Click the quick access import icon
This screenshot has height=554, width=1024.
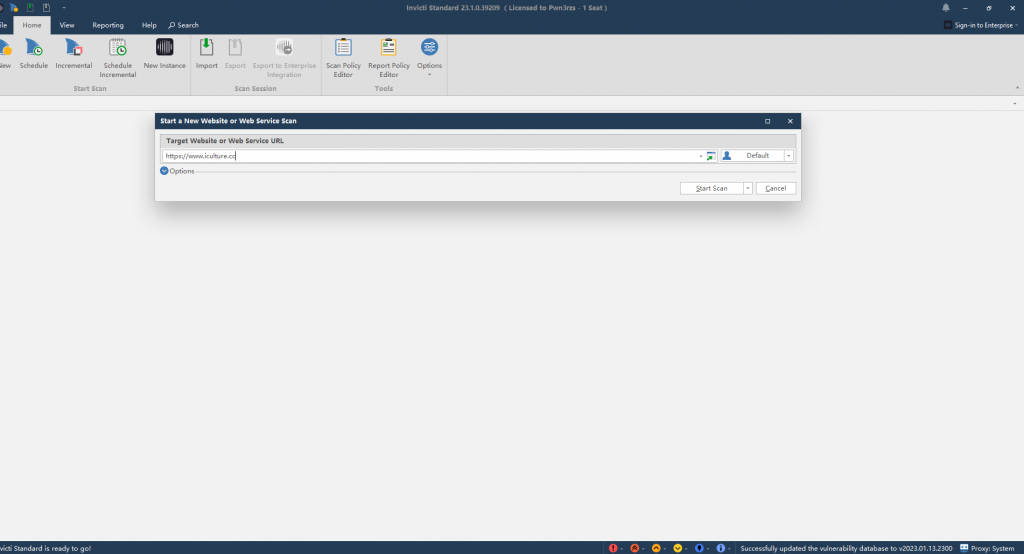[x=30, y=8]
